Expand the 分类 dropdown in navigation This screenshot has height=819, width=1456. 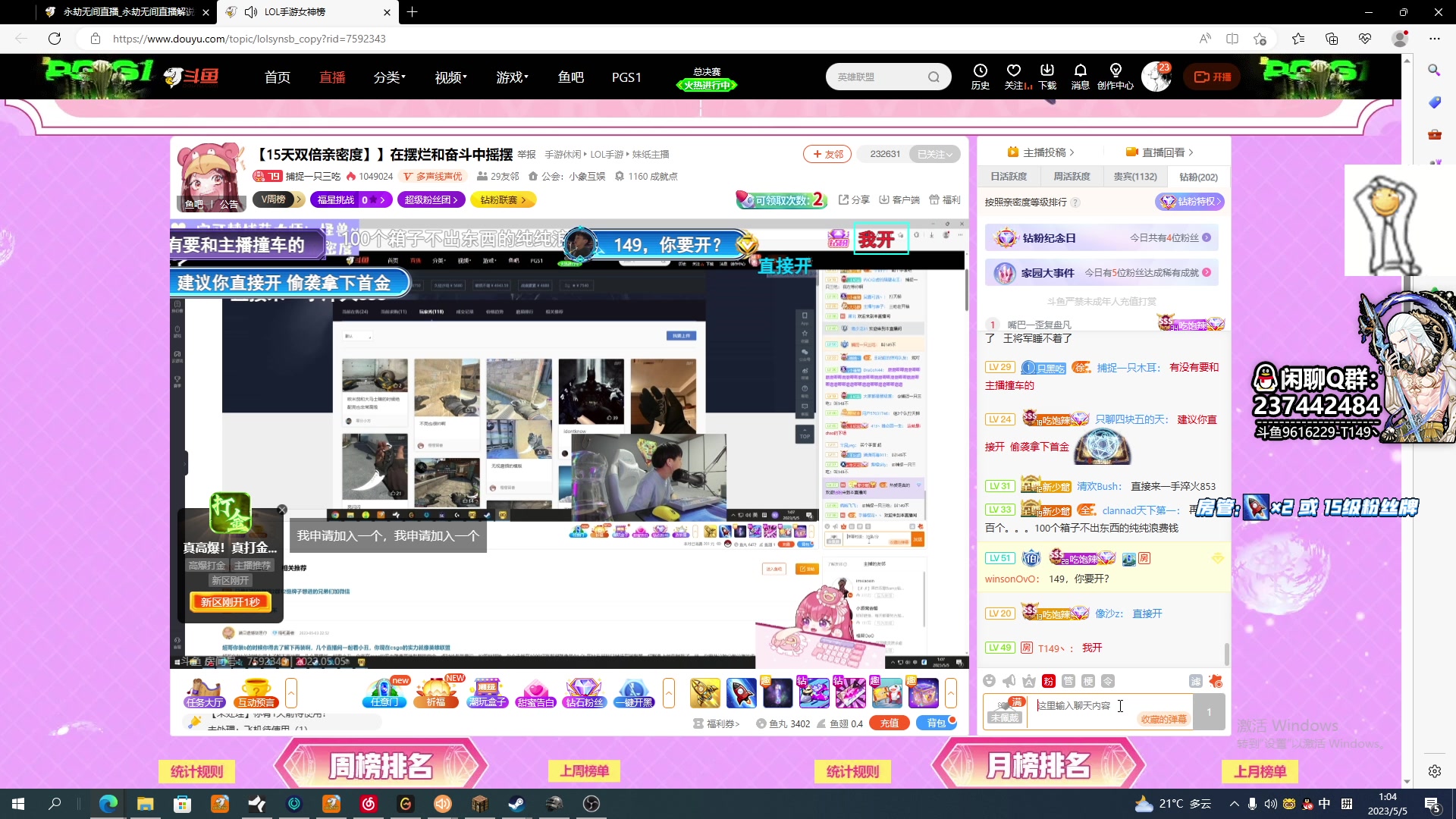pos(390,77)
